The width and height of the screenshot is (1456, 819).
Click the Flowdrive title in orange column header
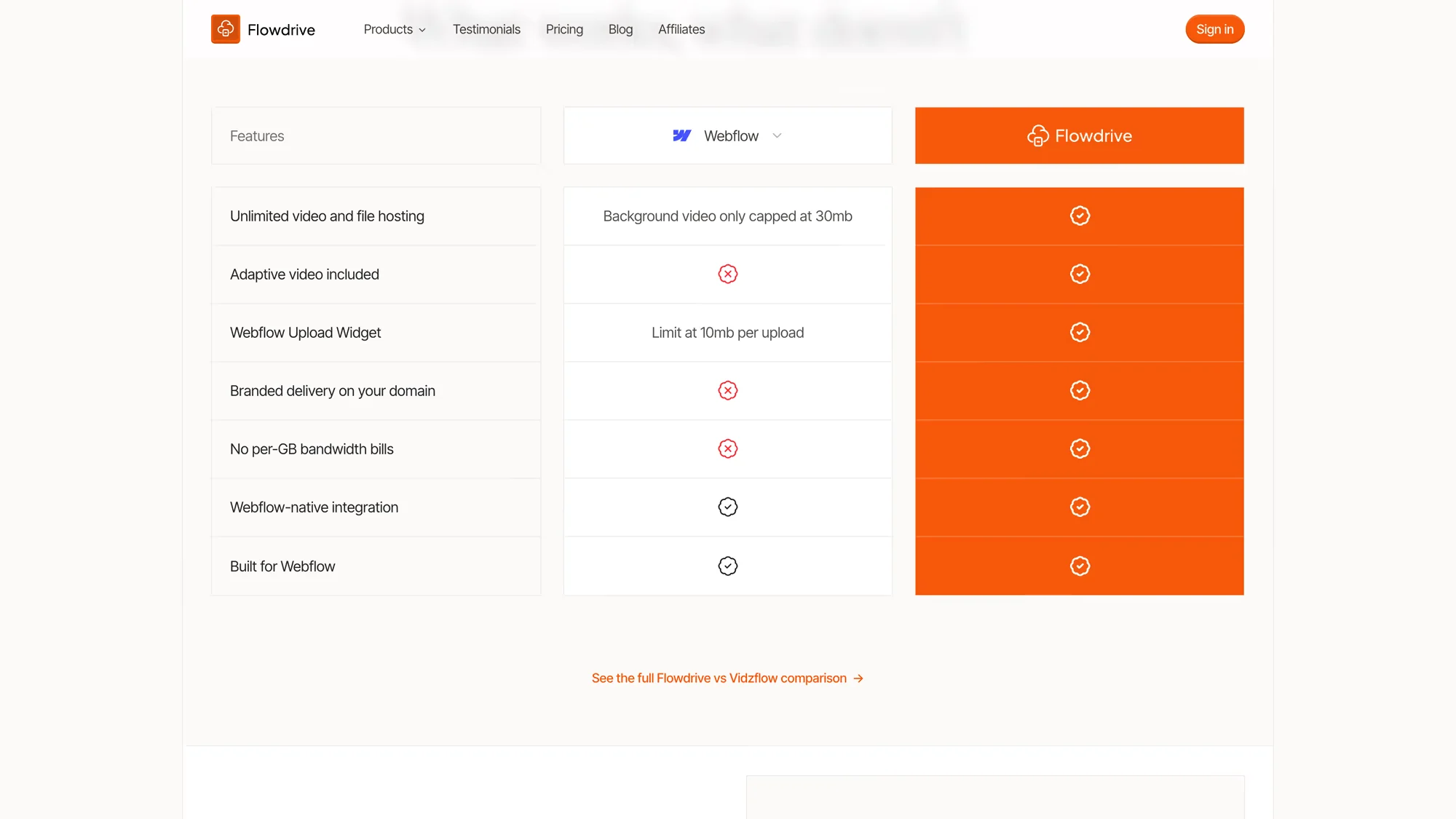(1093, 135)
